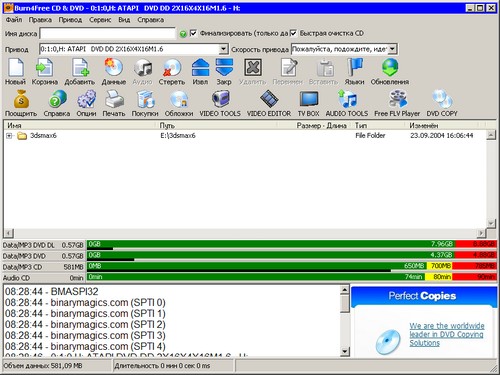Click the Обновления globe icon
The height and width of the screenshot is (375, 500).
390,68
